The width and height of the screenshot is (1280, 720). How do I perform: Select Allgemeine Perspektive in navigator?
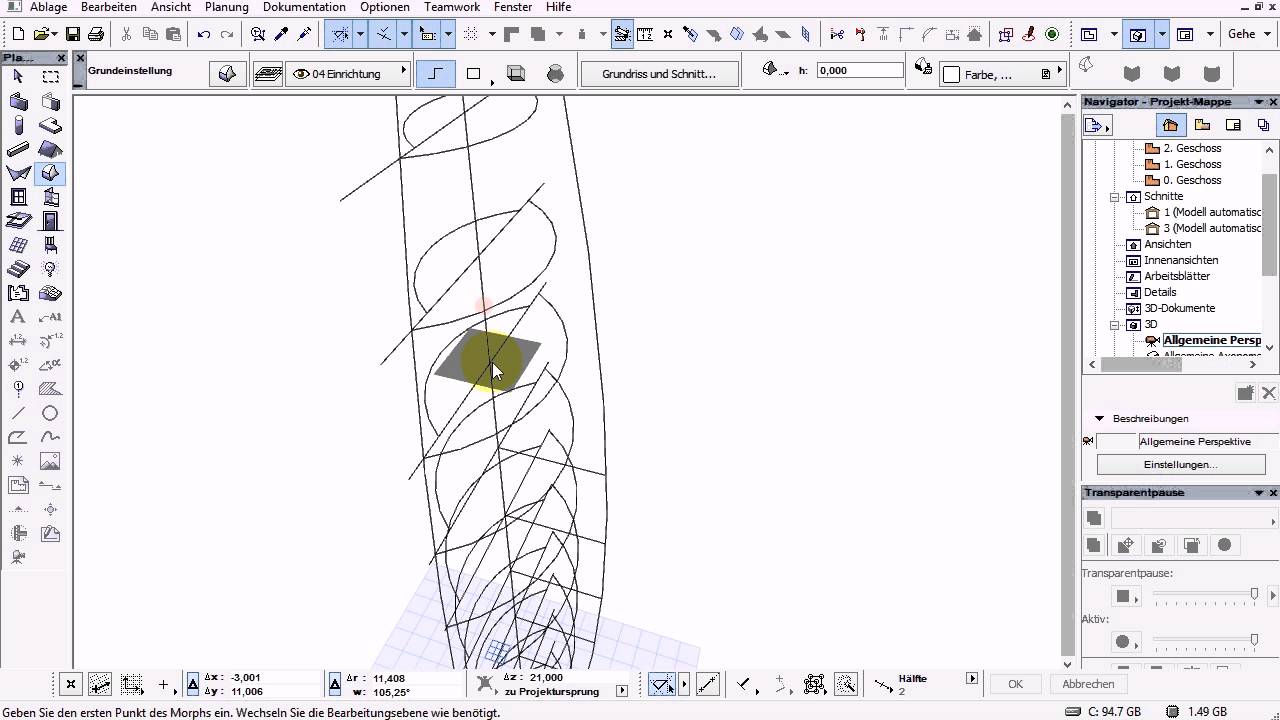[x=1211, y=340]
